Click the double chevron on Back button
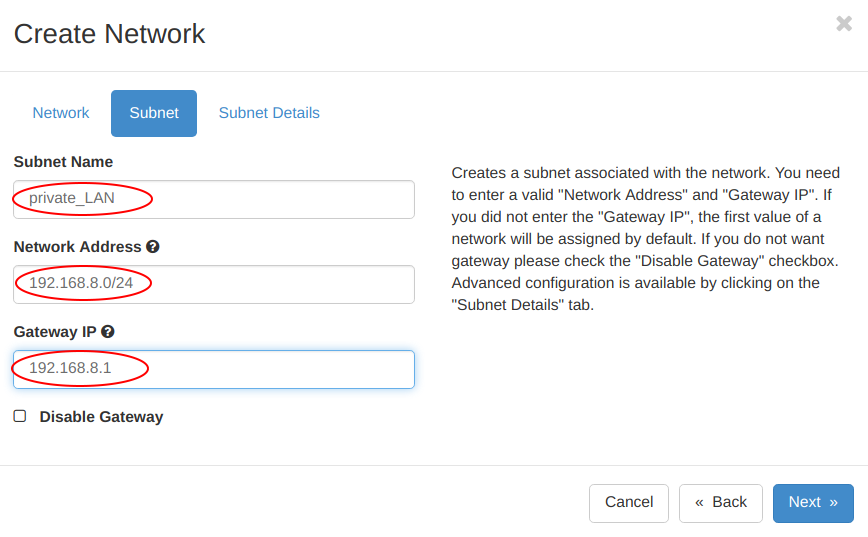 [699, 503]
